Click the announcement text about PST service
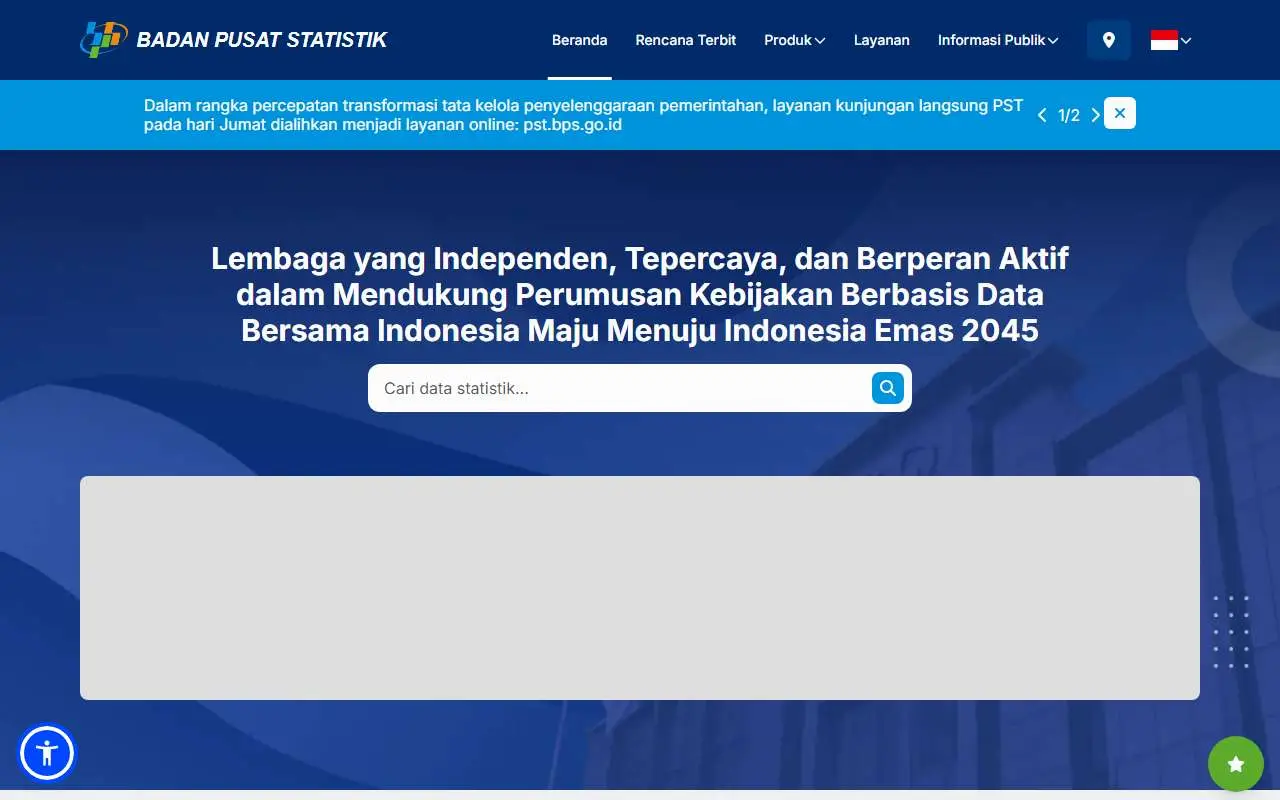 tap(583, 115)
